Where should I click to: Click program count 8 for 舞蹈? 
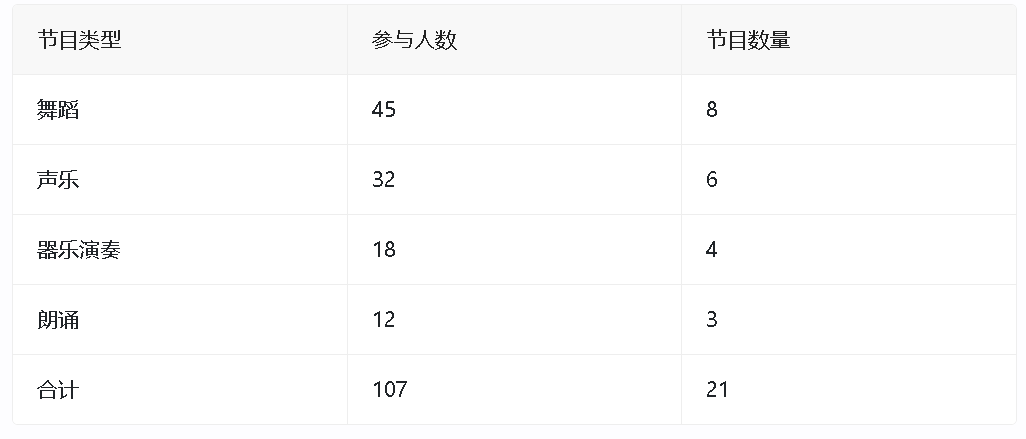tap(712, 110)
